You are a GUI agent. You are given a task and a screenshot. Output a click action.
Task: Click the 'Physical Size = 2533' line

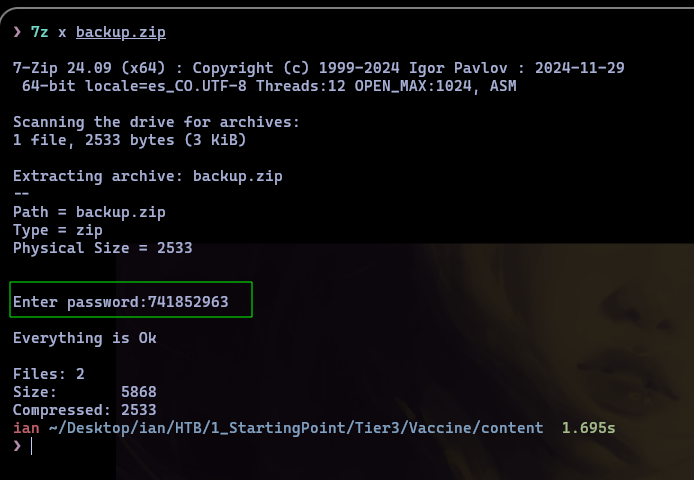click(x=102, y=248)
